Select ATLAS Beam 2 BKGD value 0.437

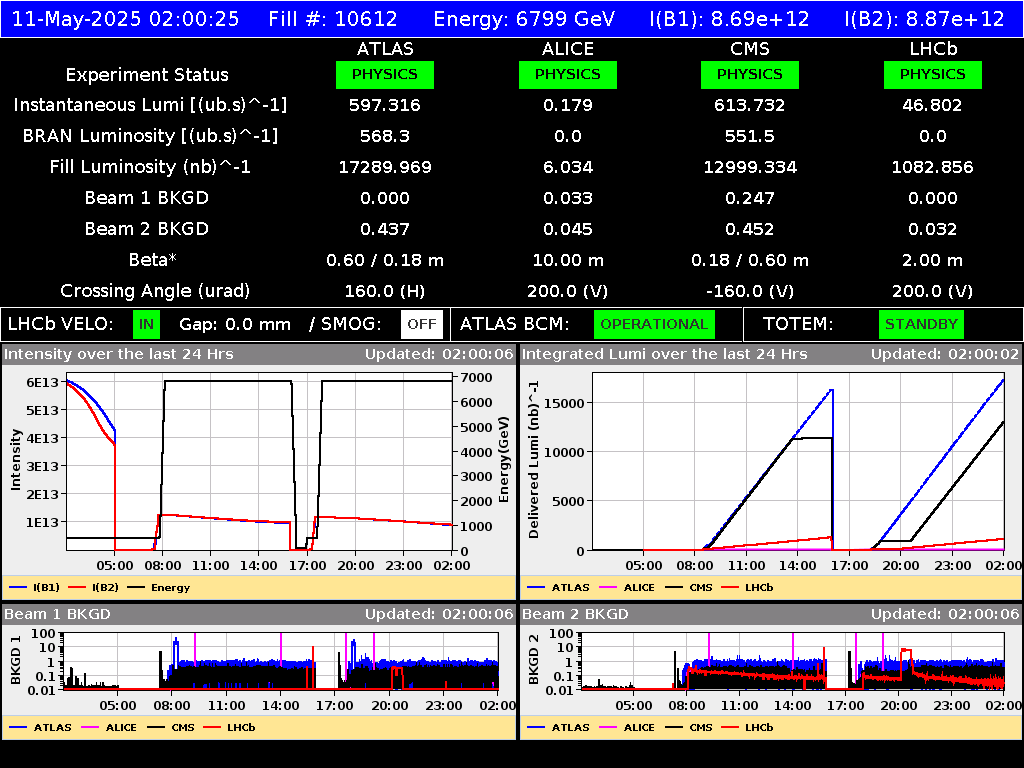[385, 229]
